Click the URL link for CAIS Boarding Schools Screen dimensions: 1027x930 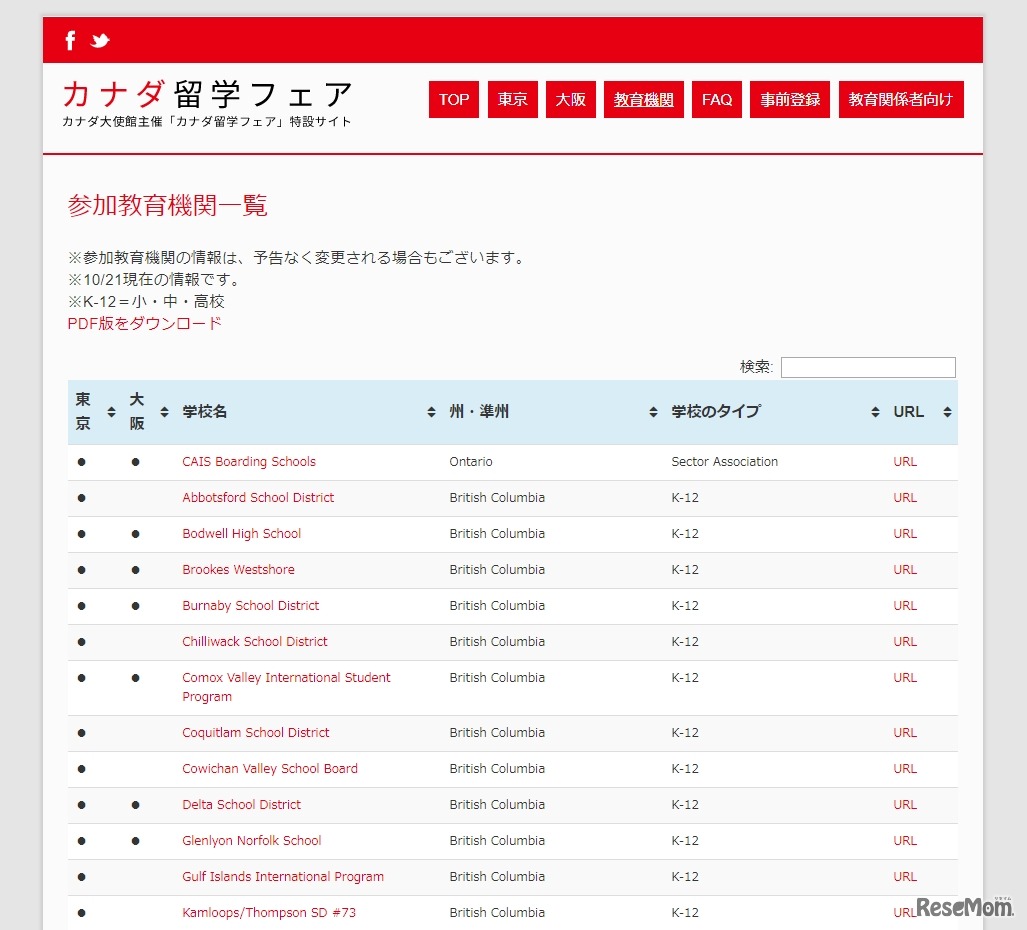click(904, 461)
